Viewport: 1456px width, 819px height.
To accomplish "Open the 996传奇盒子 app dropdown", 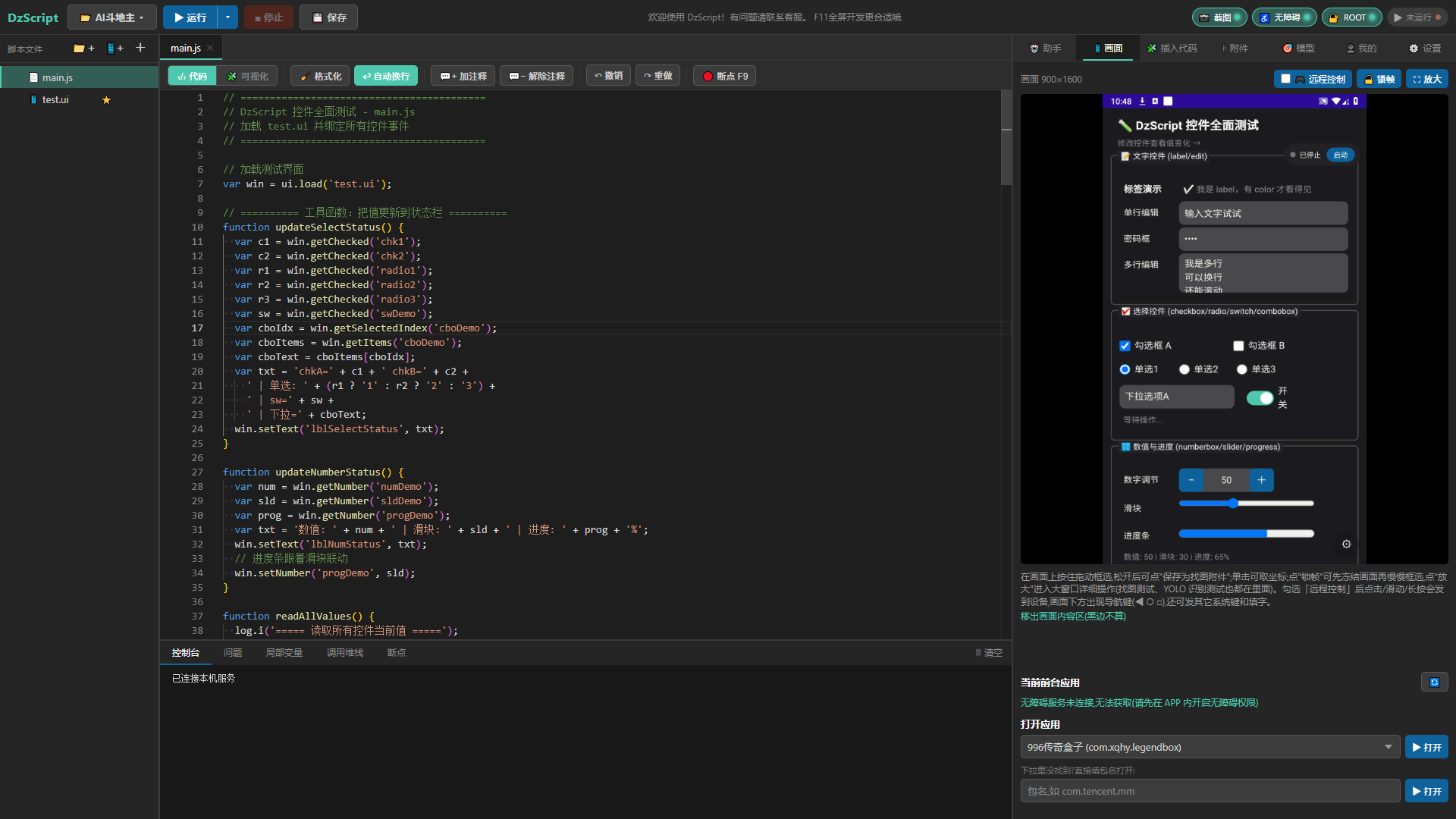I will [1210, 747].
